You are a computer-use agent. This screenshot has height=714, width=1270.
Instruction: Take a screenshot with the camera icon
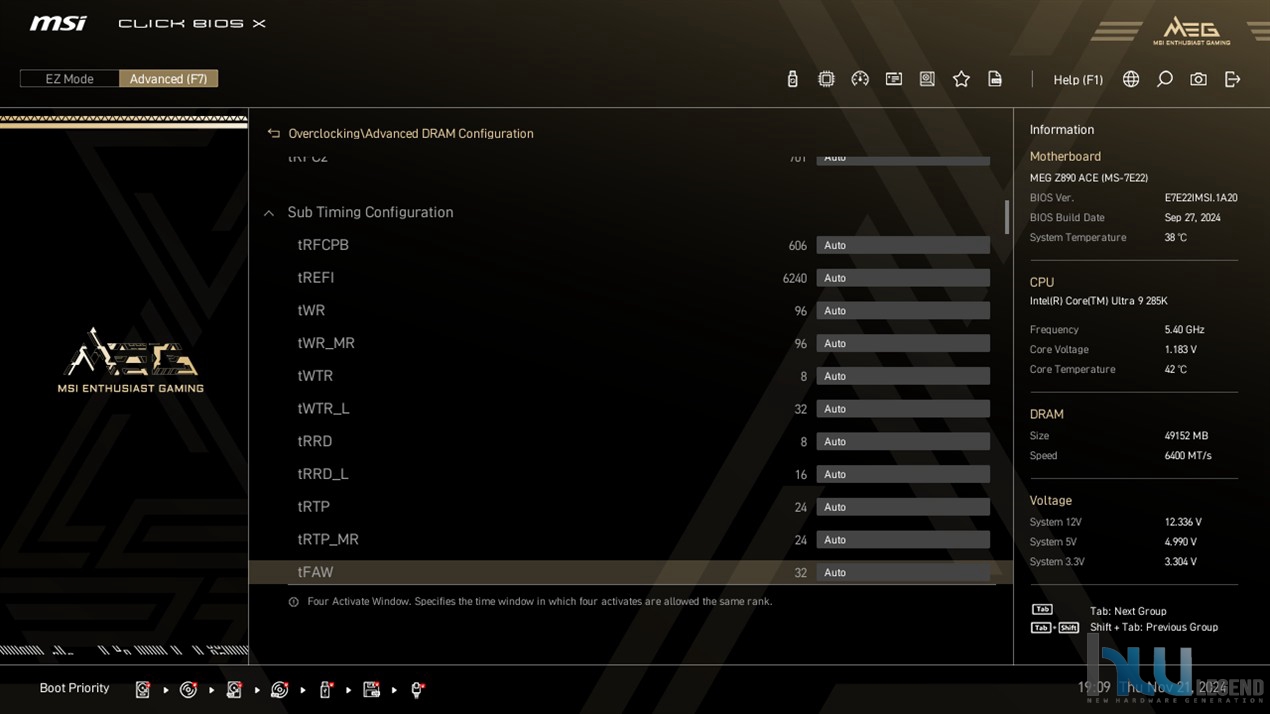1198,79
